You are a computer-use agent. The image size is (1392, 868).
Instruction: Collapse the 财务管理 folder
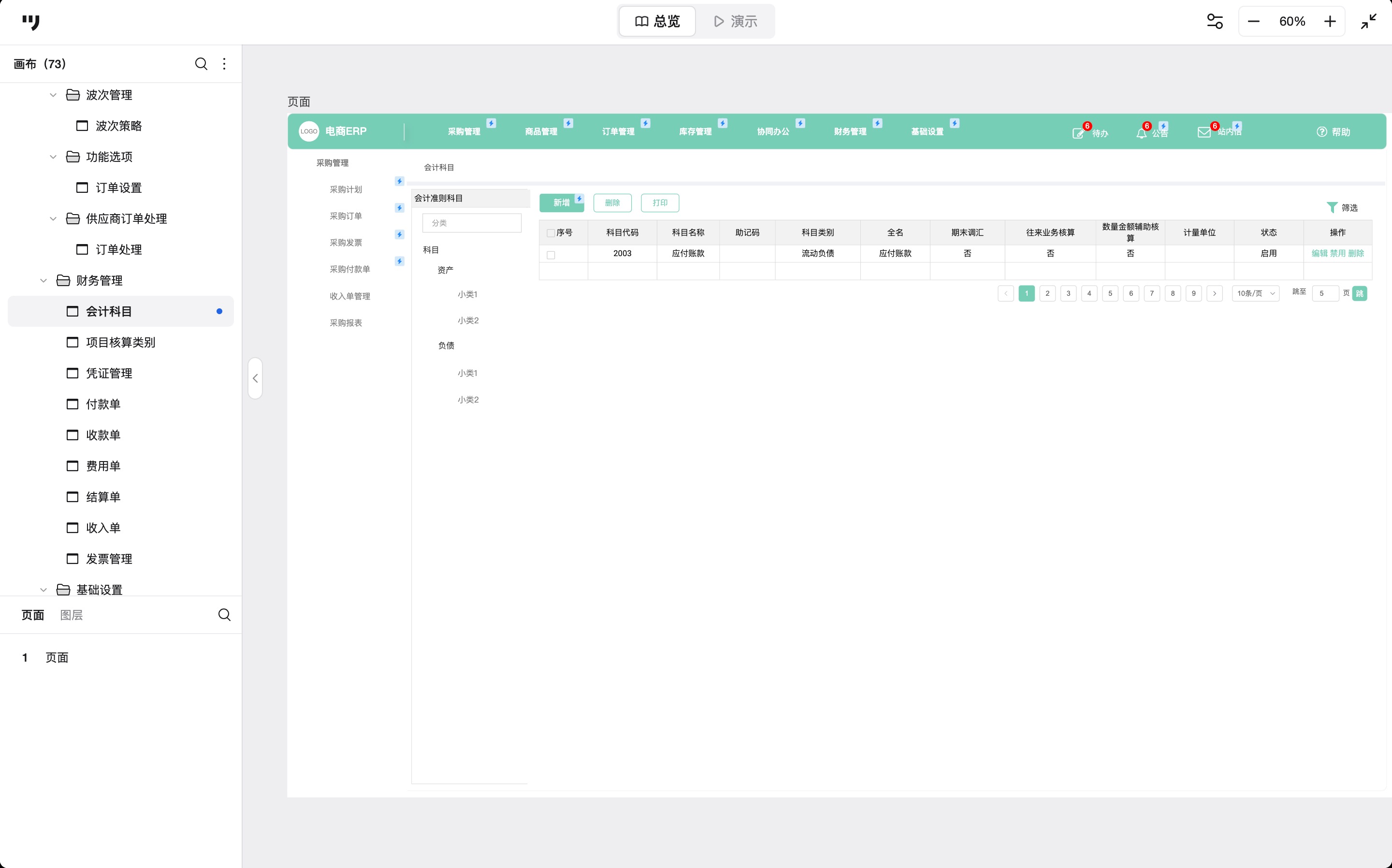[x=43, y=281]
